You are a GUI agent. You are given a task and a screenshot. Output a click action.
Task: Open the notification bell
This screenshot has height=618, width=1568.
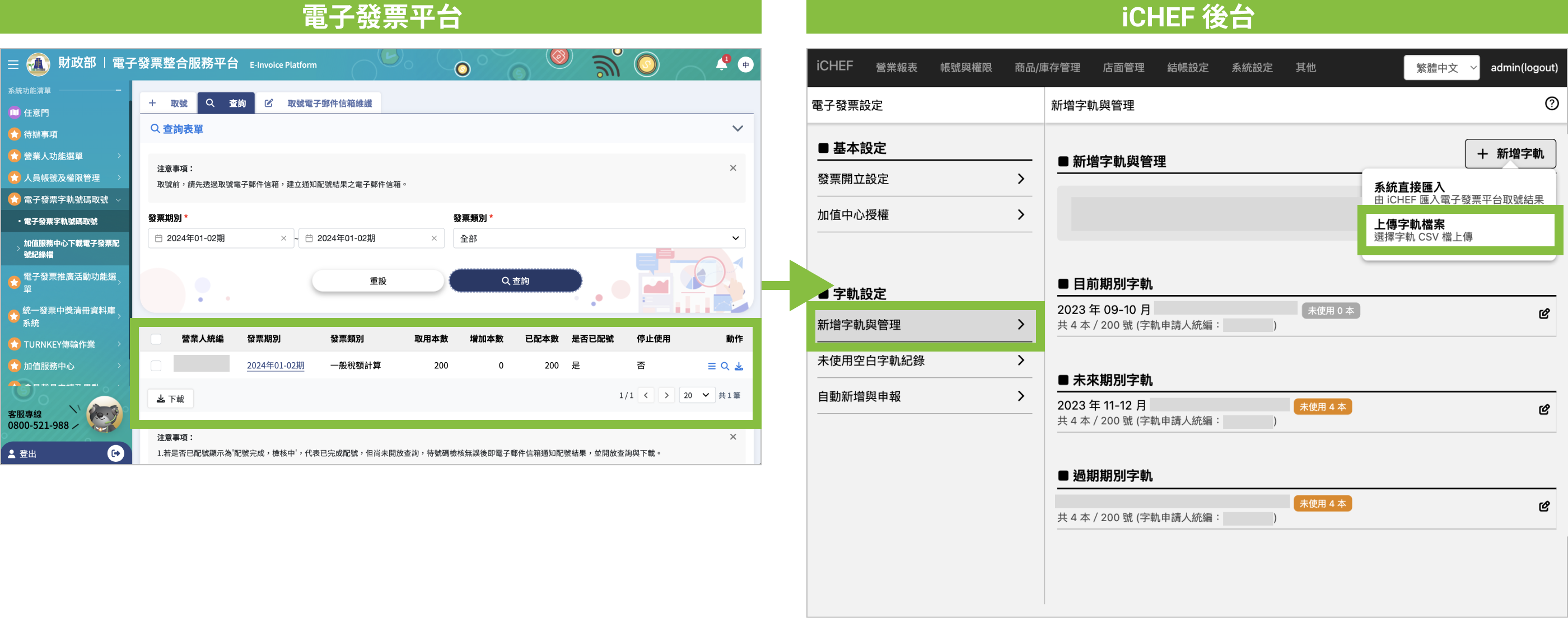point(721,64)
